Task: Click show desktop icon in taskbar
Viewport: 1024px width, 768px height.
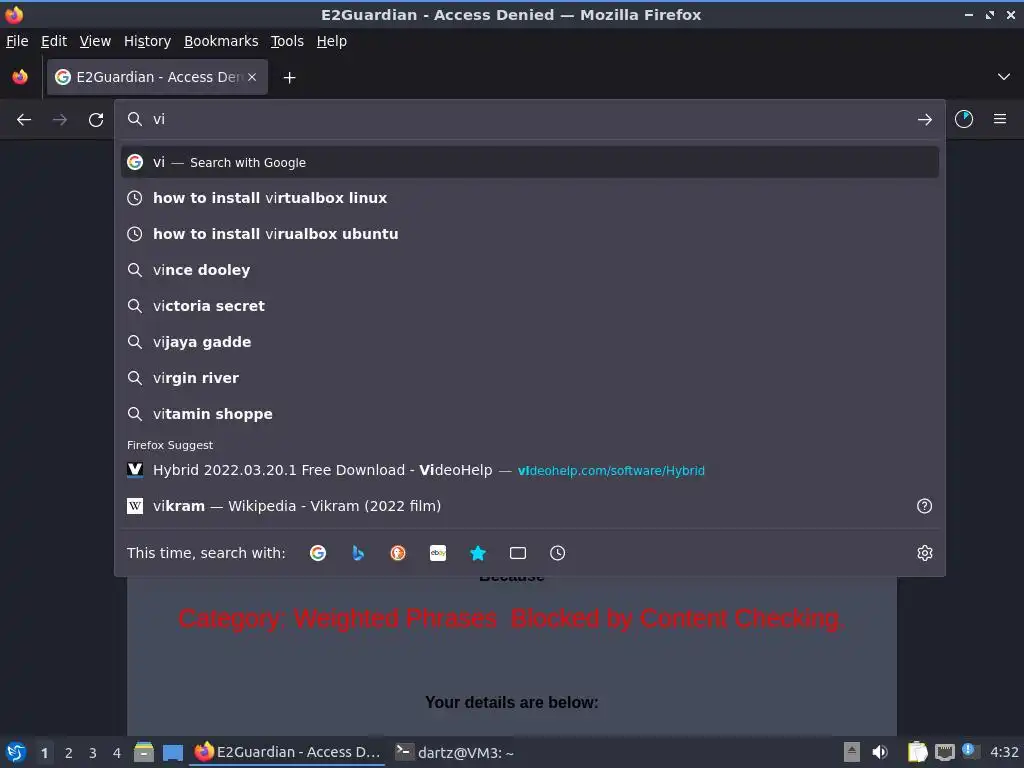Action: pos(173,752)
